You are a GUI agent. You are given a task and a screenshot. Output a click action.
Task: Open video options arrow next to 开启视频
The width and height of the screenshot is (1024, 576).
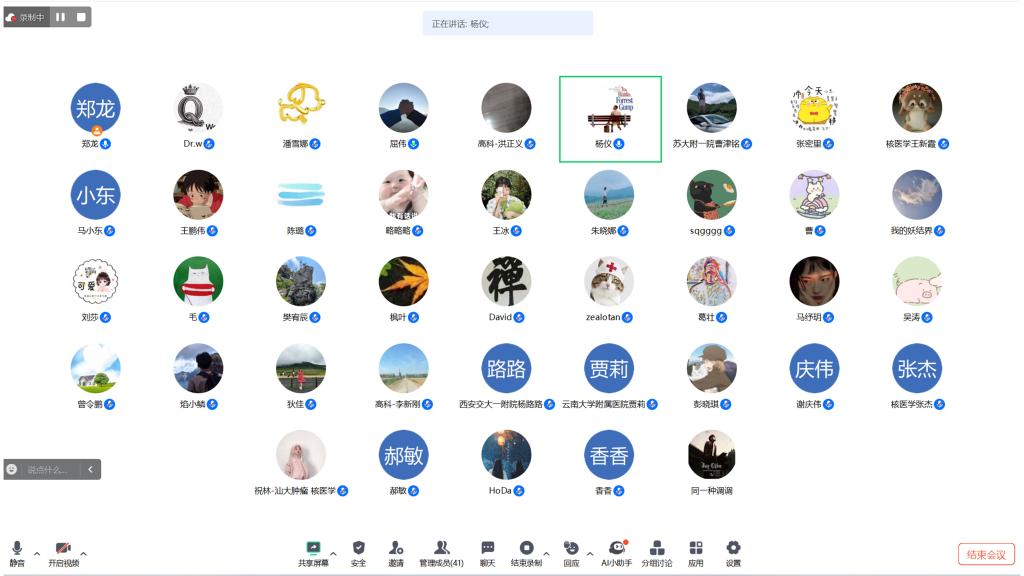click(x=83, y=553)
